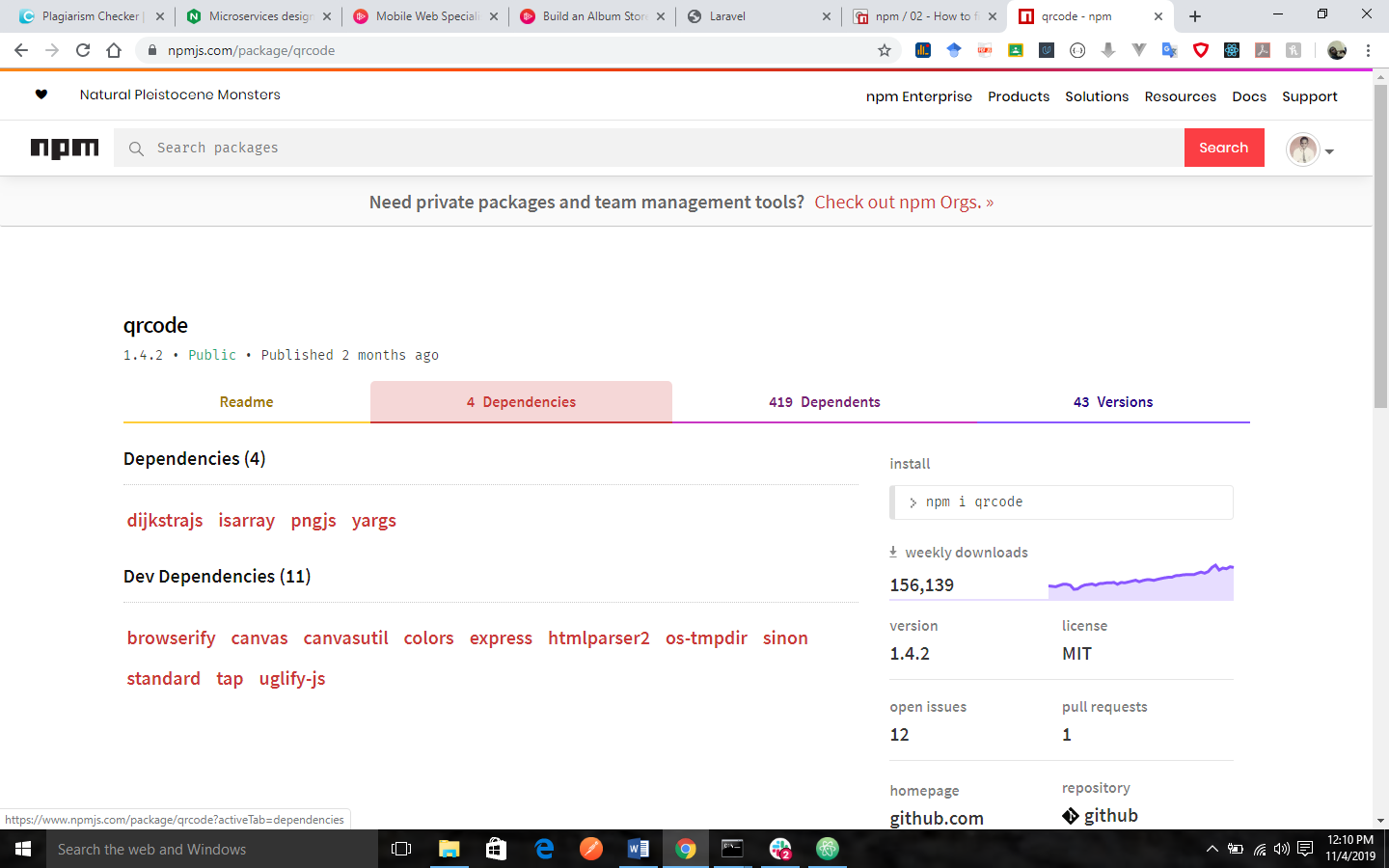Open the dijkstrajs dependency link
This screenshot has width=1389, height=868.
165,521
